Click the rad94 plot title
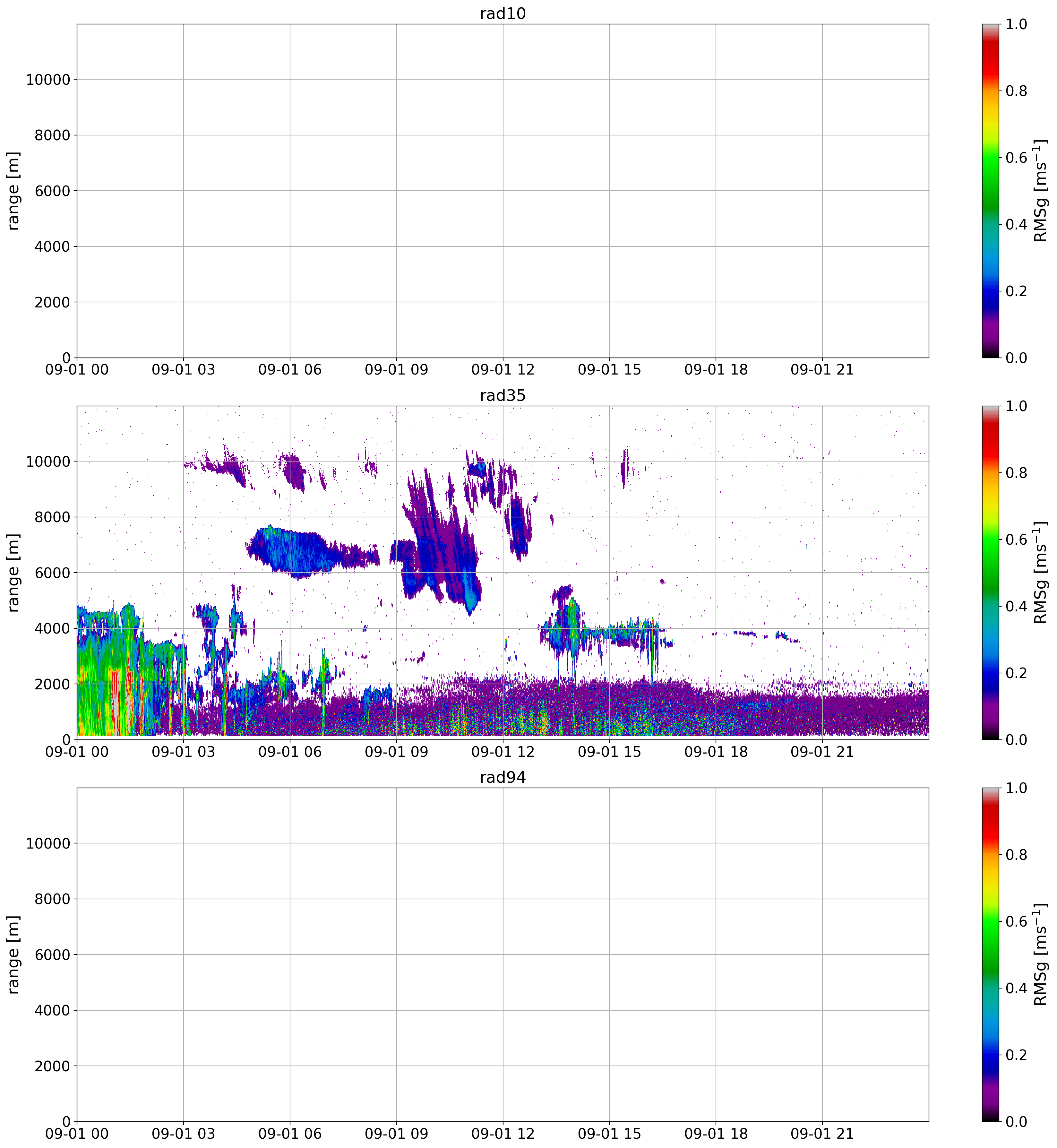 tap(502, 777)
